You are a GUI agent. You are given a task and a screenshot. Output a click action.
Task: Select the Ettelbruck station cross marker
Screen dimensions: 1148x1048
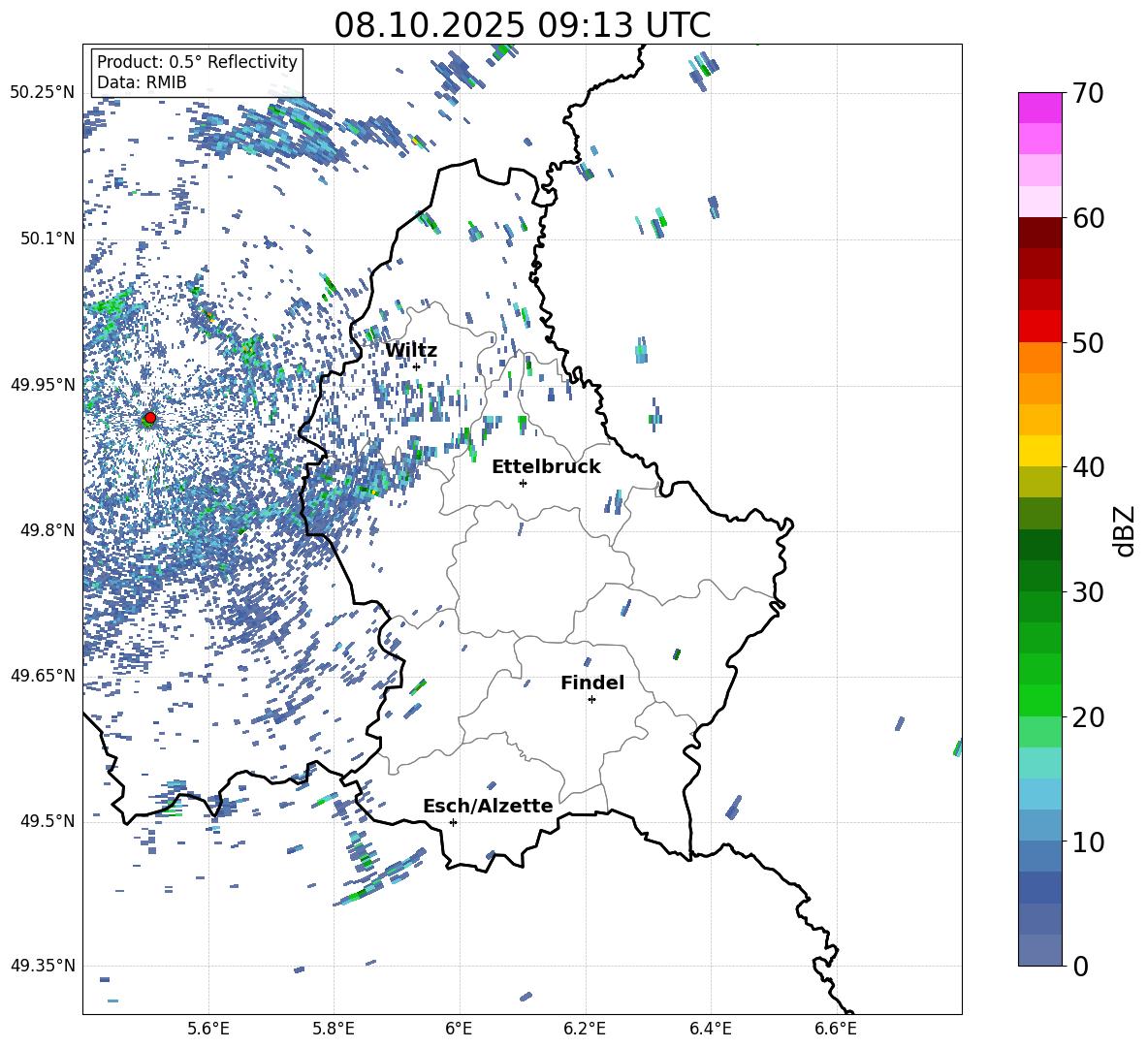(x=523, y=483)
